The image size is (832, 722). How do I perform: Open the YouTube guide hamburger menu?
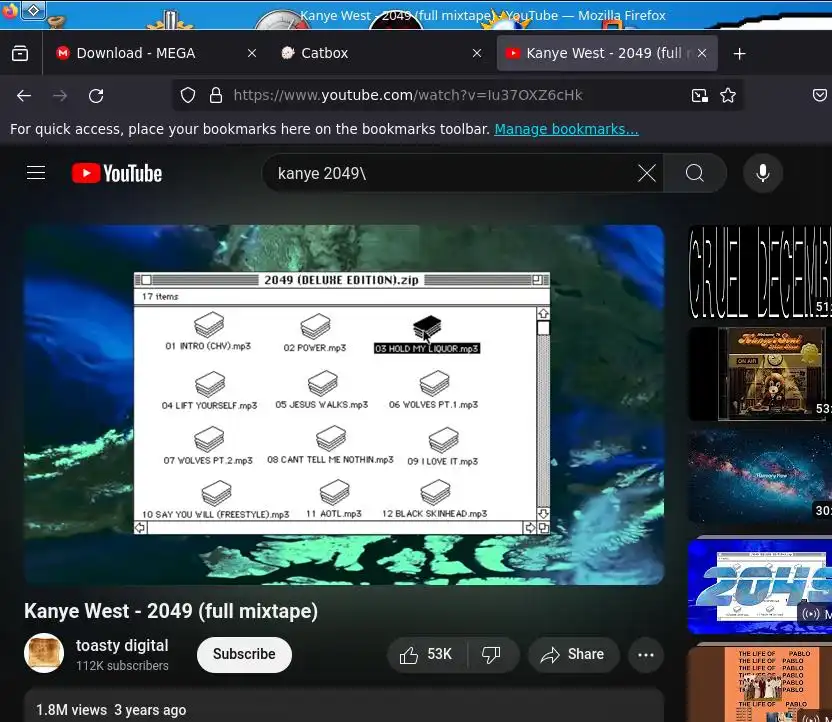pos(36,173)
